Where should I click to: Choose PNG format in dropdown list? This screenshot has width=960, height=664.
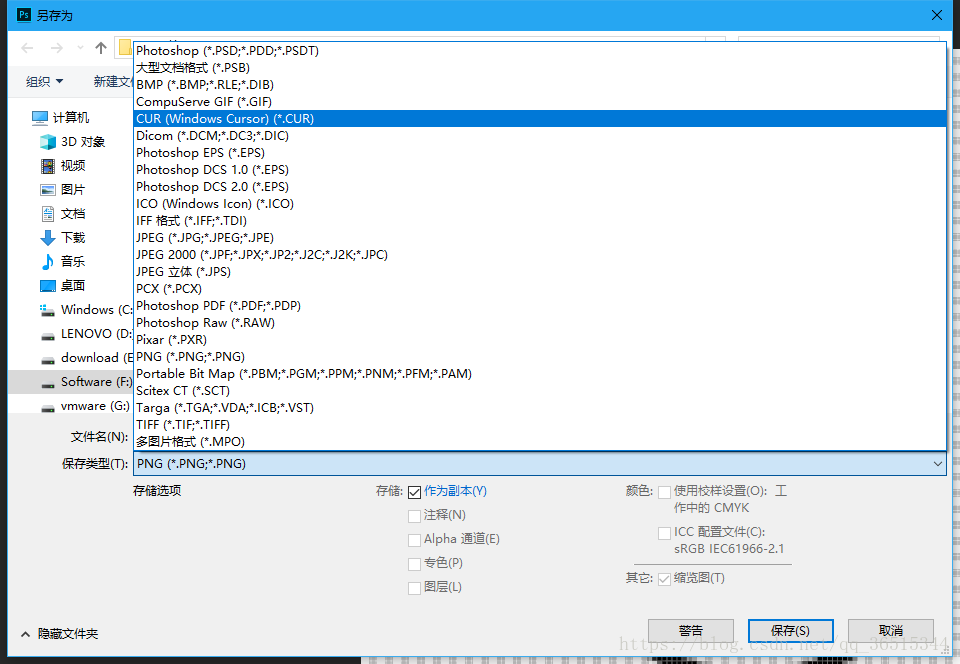(x=539, y=357)
